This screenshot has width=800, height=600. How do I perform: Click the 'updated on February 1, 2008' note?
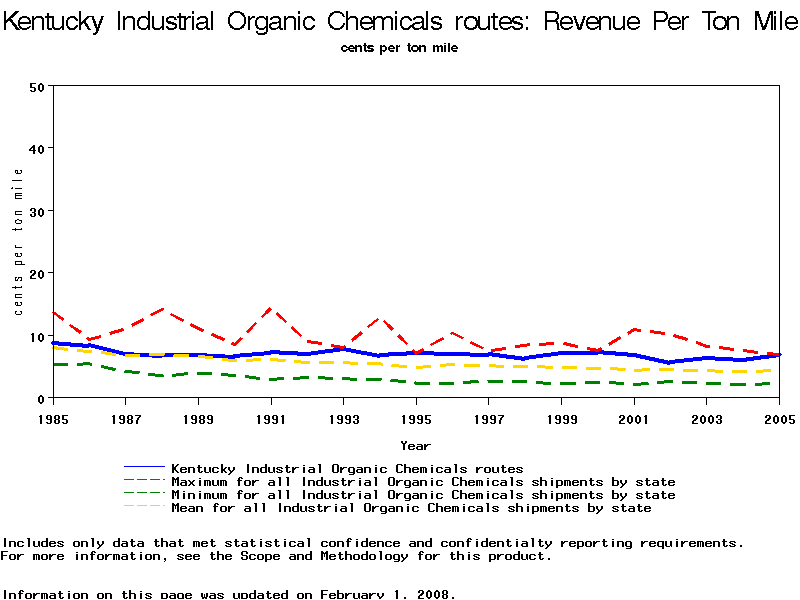[x=328, y=594]
